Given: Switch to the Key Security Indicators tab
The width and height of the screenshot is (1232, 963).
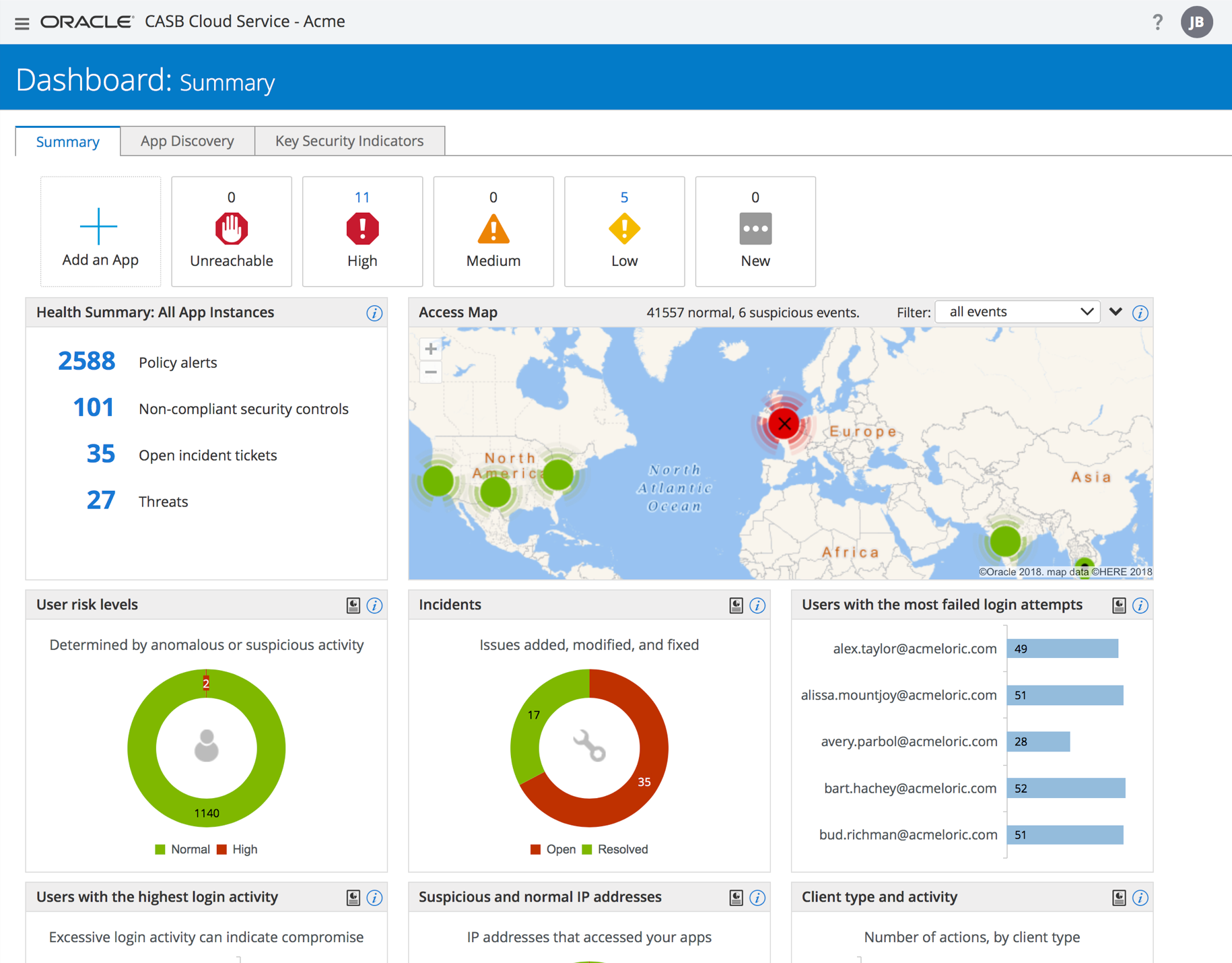Looking at the screenshot, I should pos(349,141).
